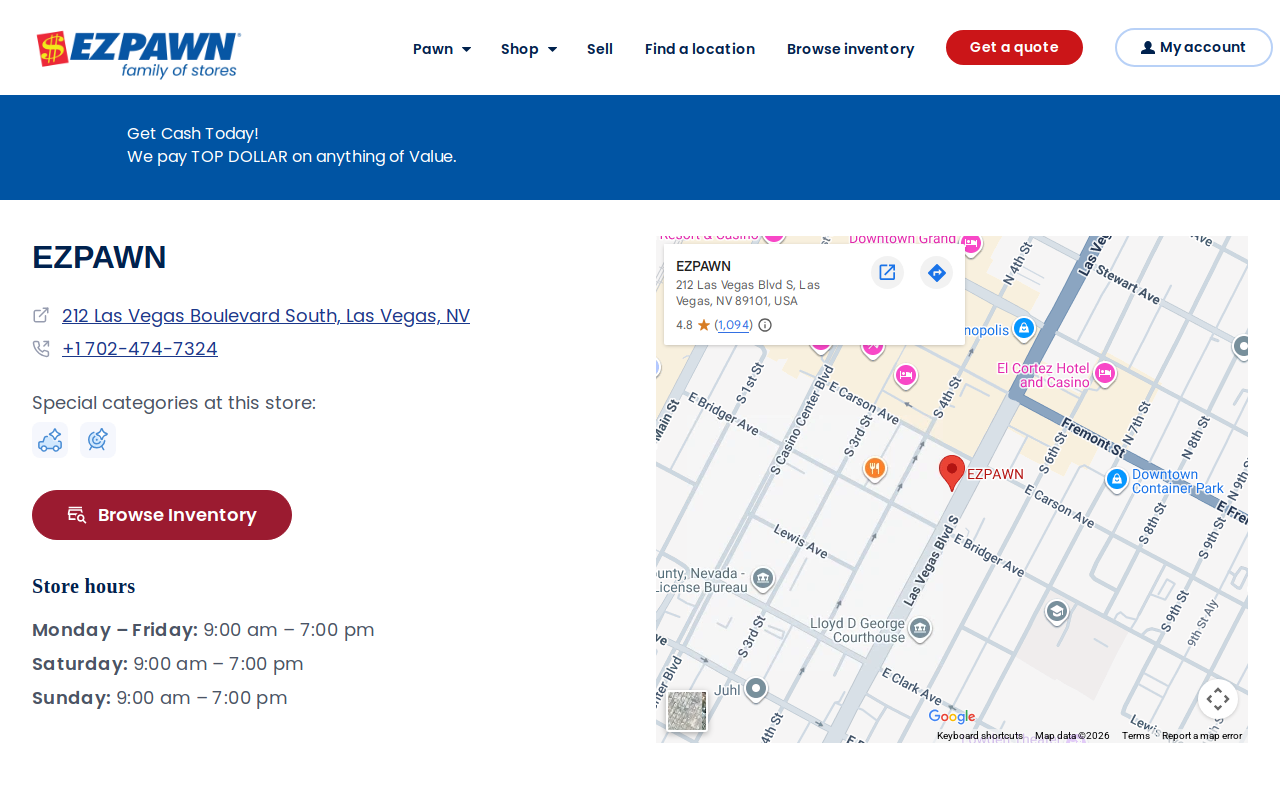Select the red EZPAWN map pin
The image size is (1280, 800).
pyautogui.click(x=952, y=472)
